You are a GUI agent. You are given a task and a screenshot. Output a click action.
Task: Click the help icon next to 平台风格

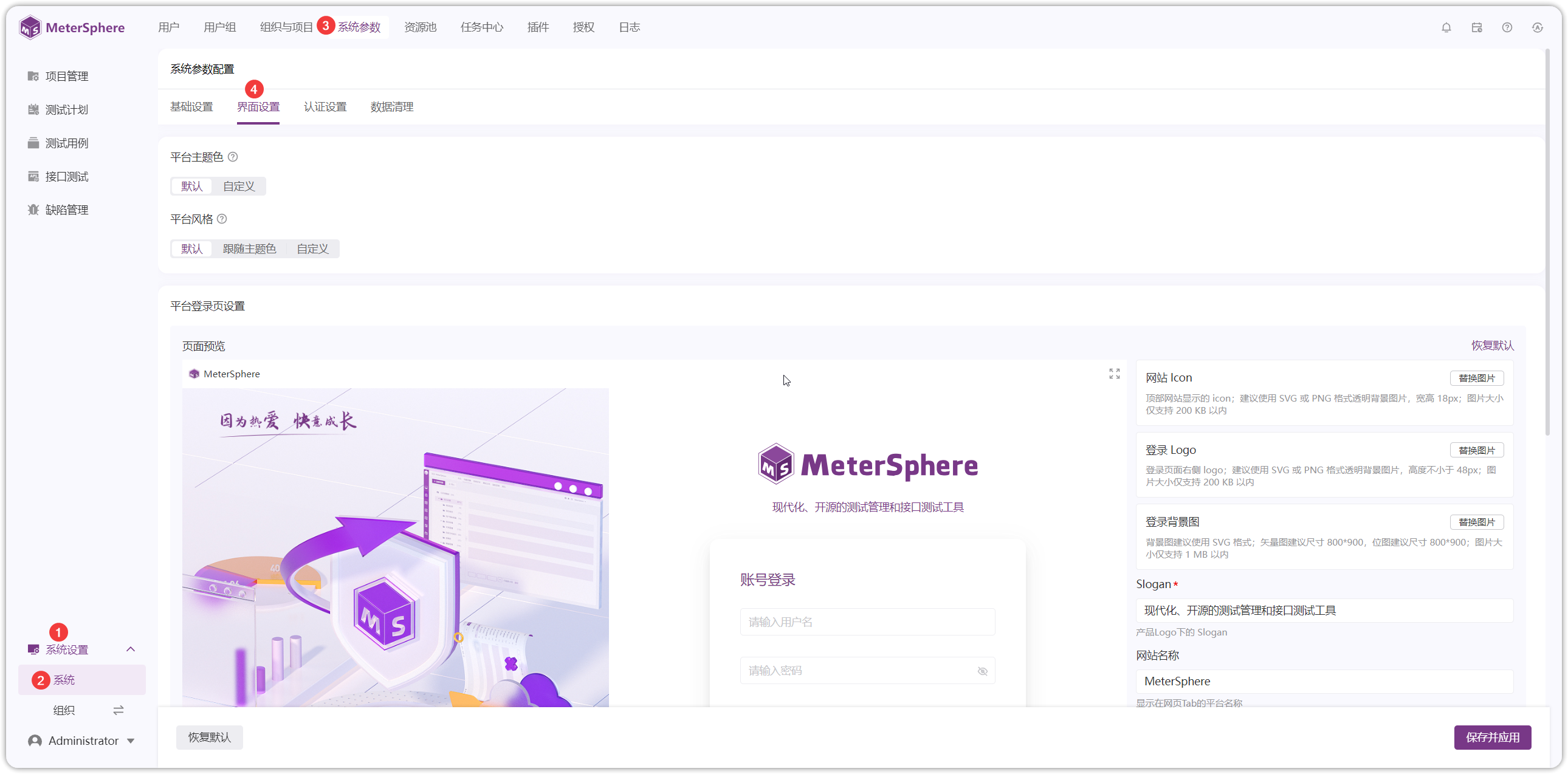(x=222, y=219)
